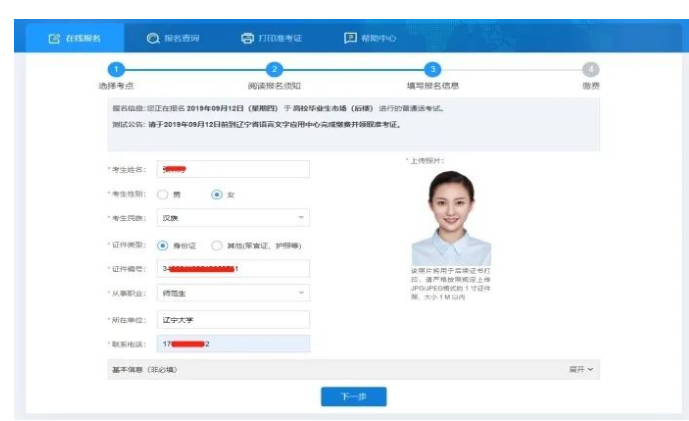Click the 报名查询 magnifier icon
Screen dimensions: 689x421
click(153, 38)
